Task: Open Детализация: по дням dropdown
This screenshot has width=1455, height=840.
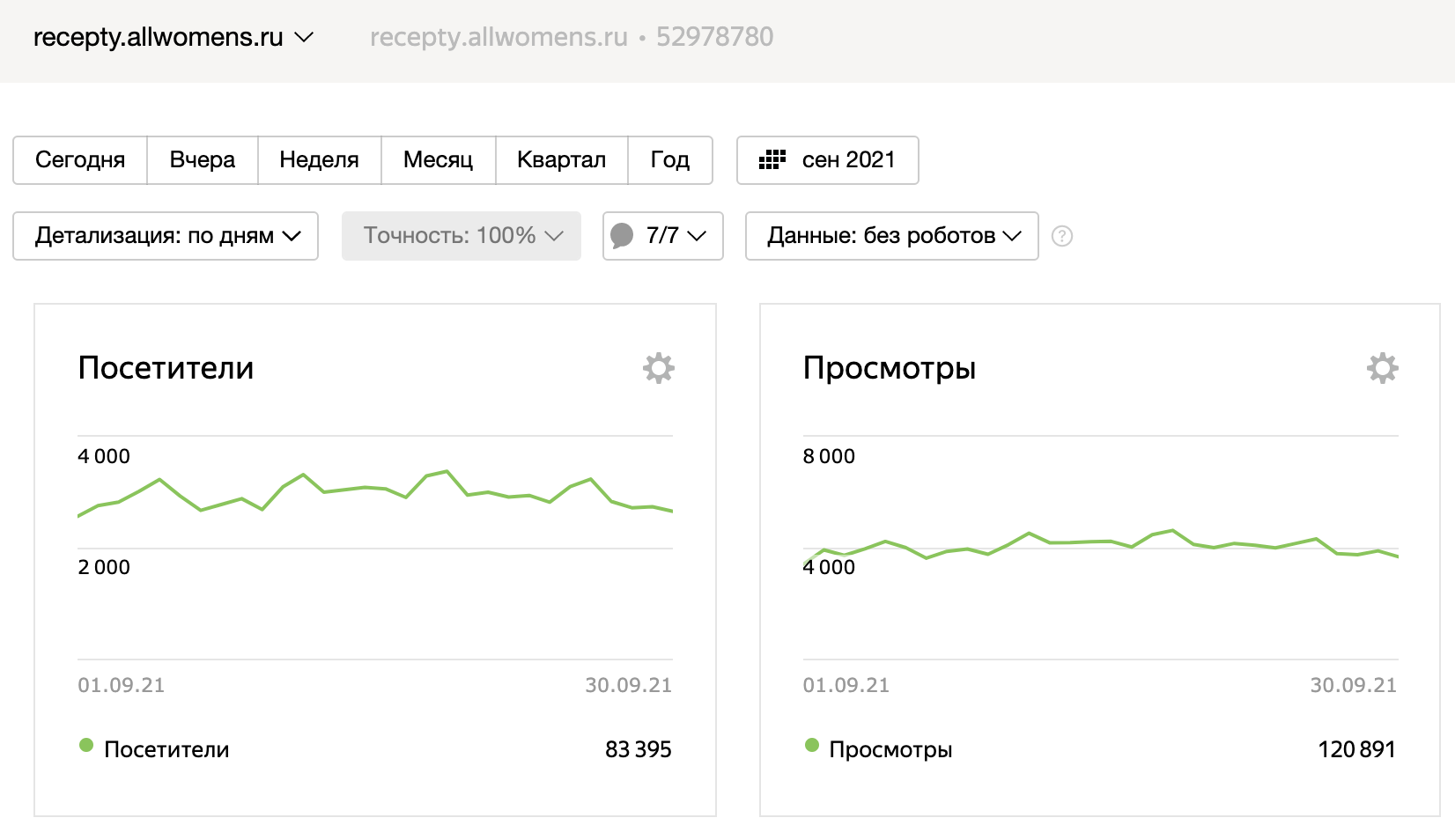Action: [166, 236]
